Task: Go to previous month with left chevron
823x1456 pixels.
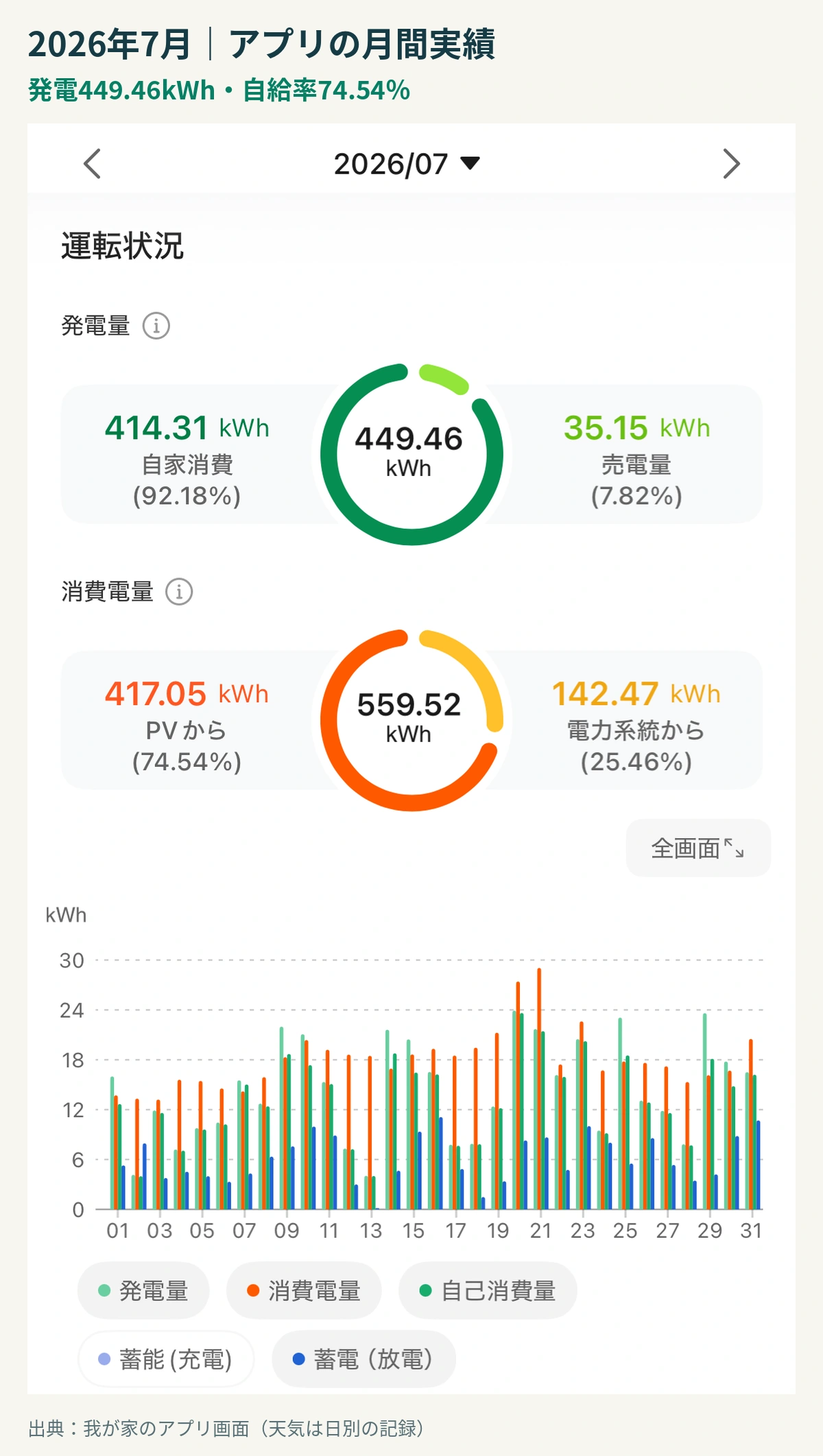Action: [93, 163]
